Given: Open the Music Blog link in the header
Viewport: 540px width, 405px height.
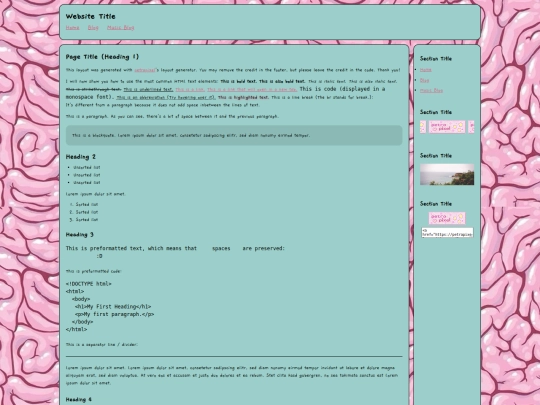Looking at the screenshot, I should [121, 28].
